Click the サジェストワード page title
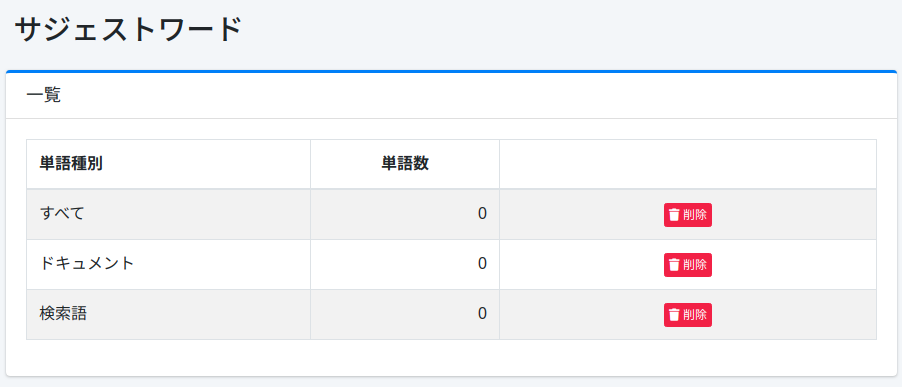This screenshot has width=902, height=387. [128, 30]
